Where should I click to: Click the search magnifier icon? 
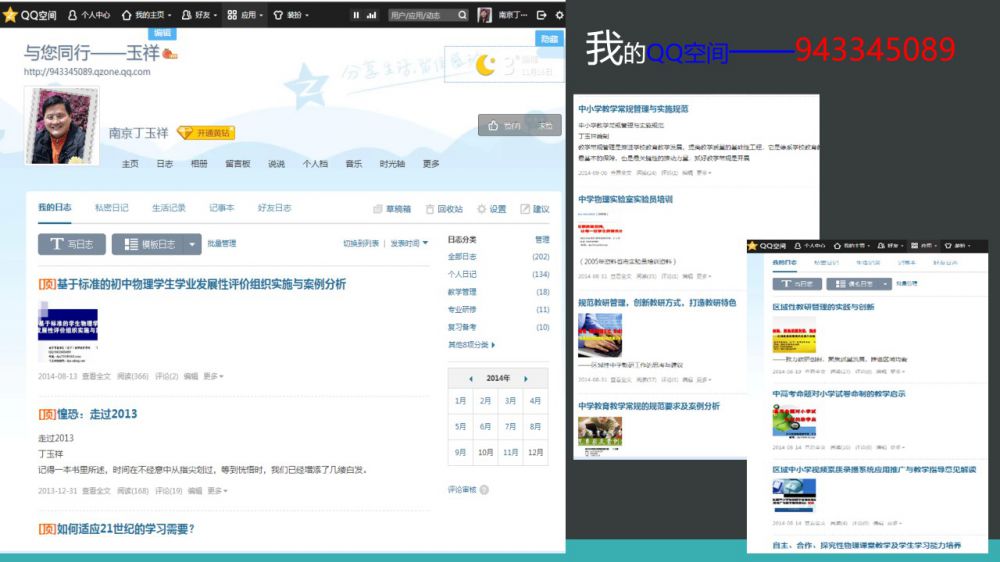coord(462,15)
